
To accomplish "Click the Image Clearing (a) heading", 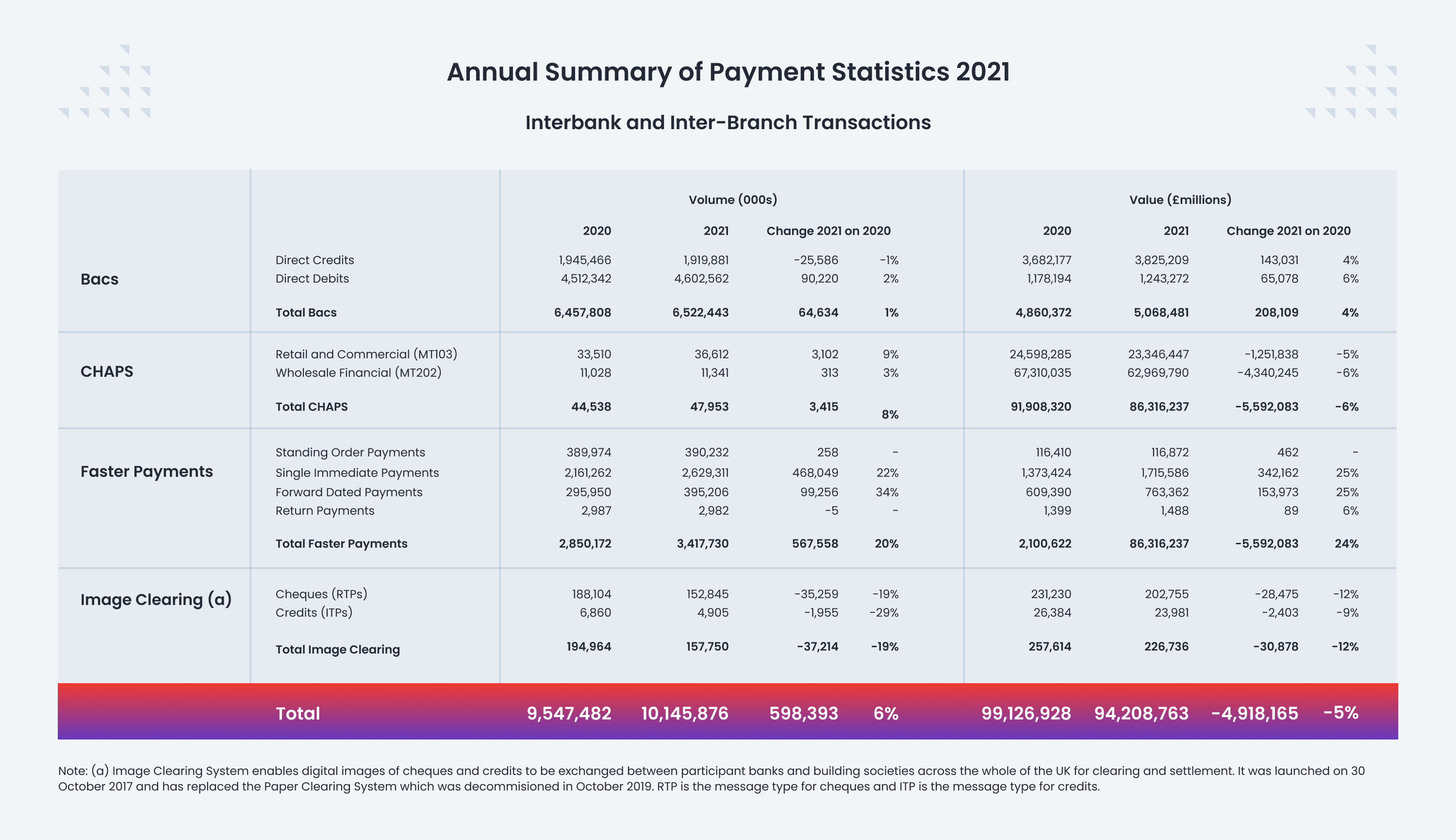I will (156, 600).
